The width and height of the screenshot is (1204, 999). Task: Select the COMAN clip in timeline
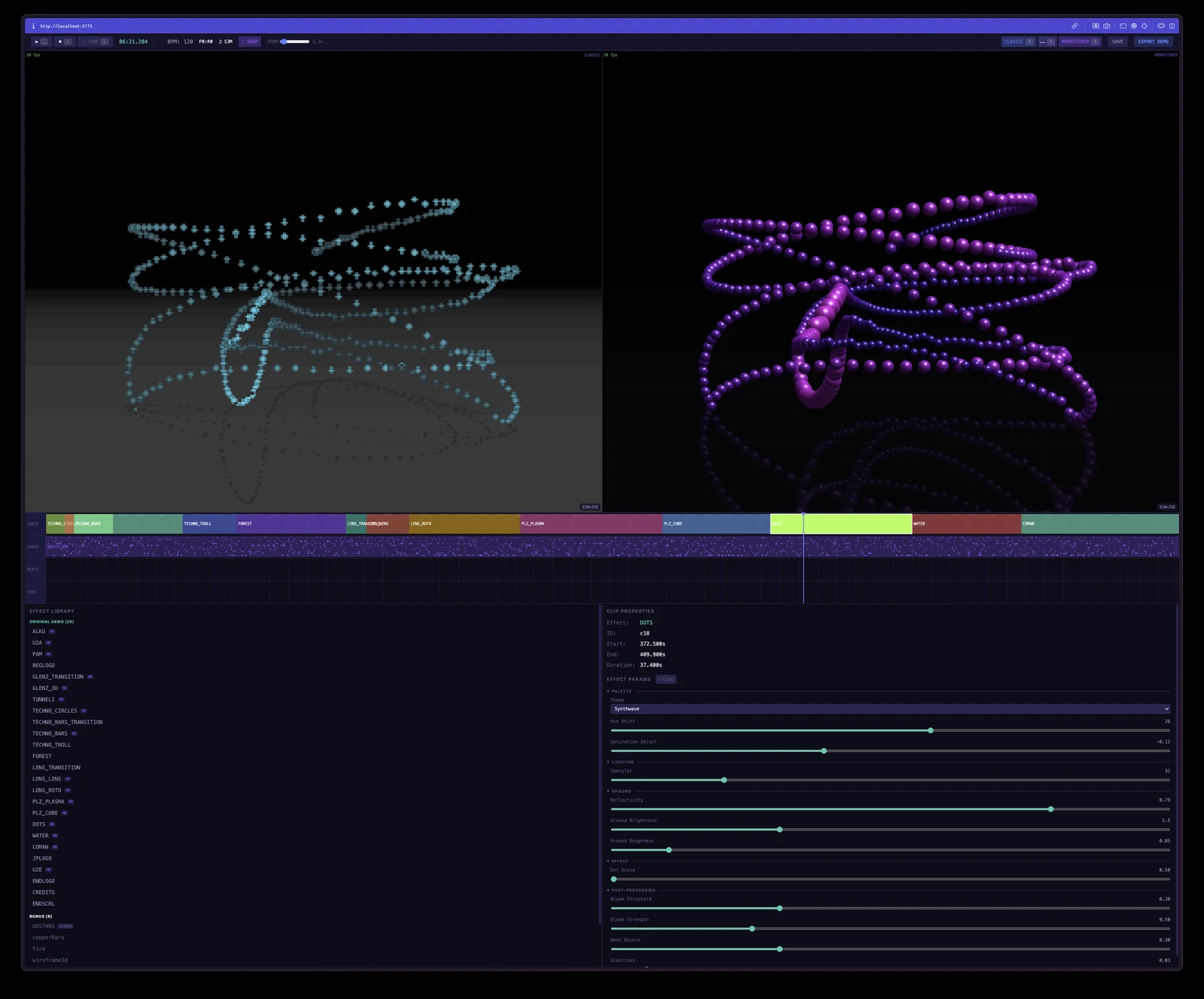click(1099, 523)
